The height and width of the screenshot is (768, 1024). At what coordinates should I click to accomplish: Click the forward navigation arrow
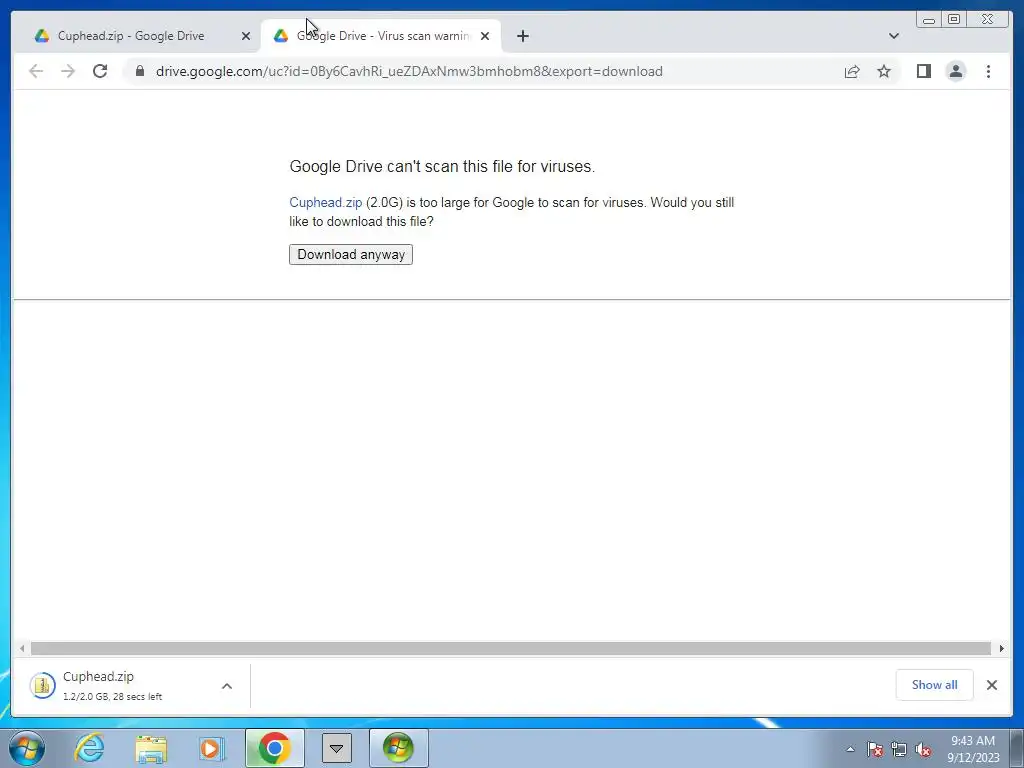pos(68,71)
